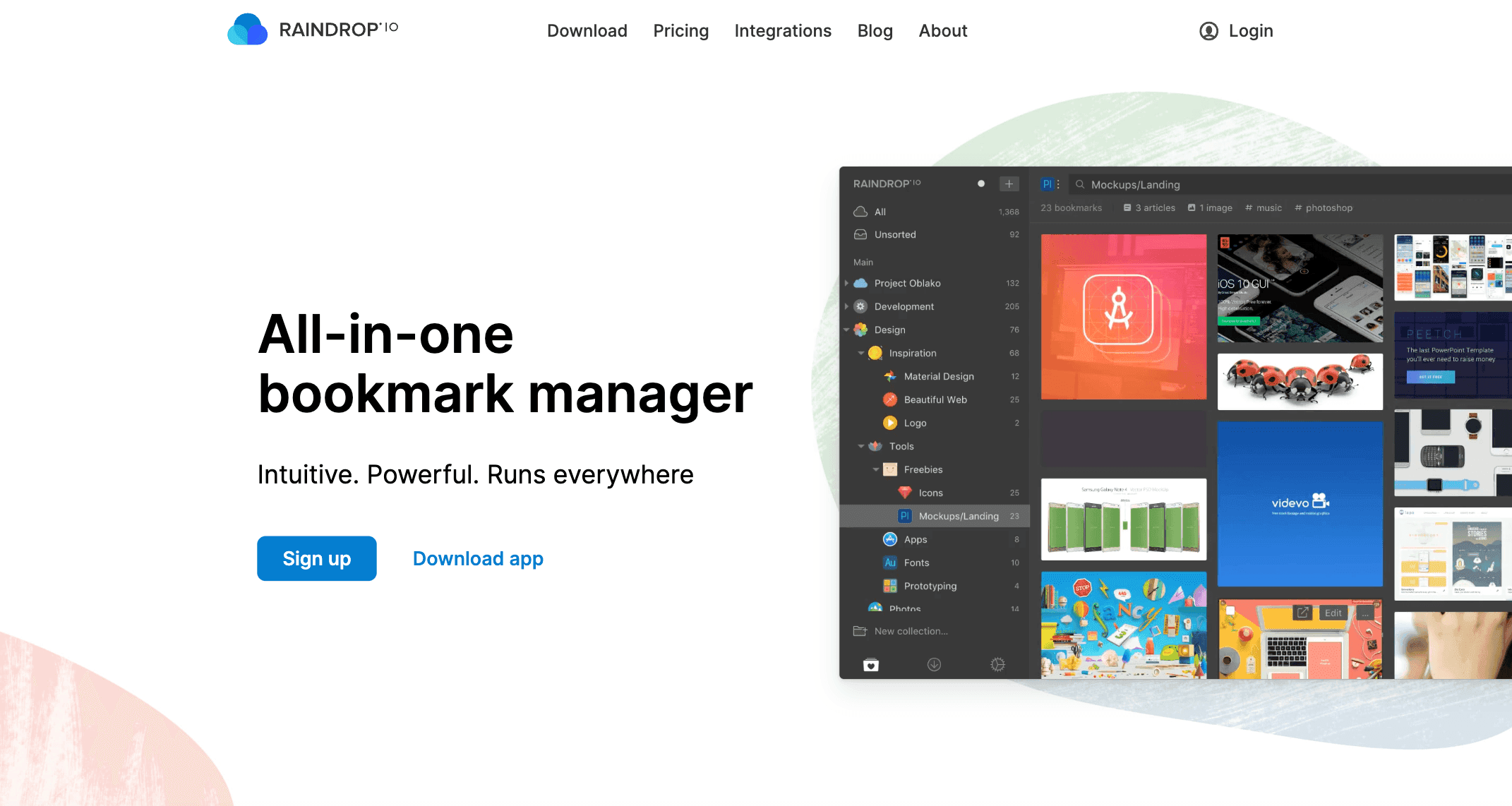The height and width of the screenshot is (806, 1512).
Task: Filter by # music tag
Action: [1264, 207]
